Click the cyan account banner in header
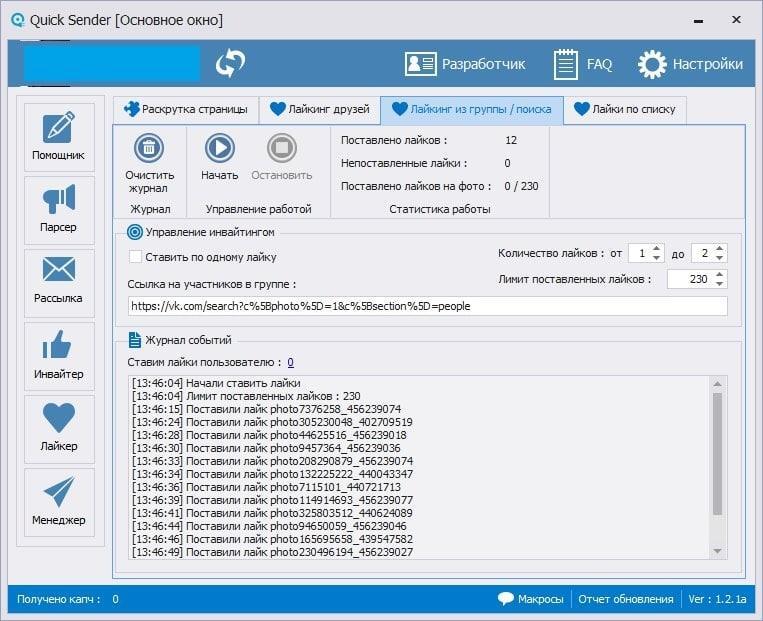 coord(112,63)
